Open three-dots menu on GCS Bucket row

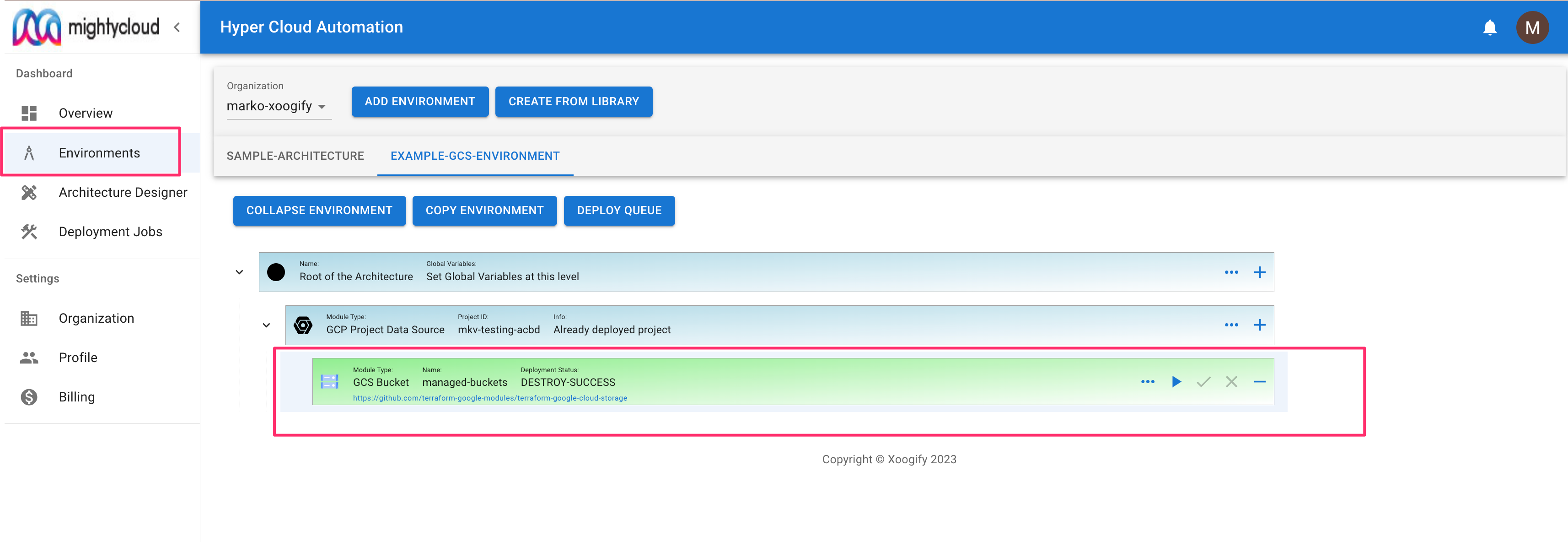pyautogui.click(x=1147, y=382)
